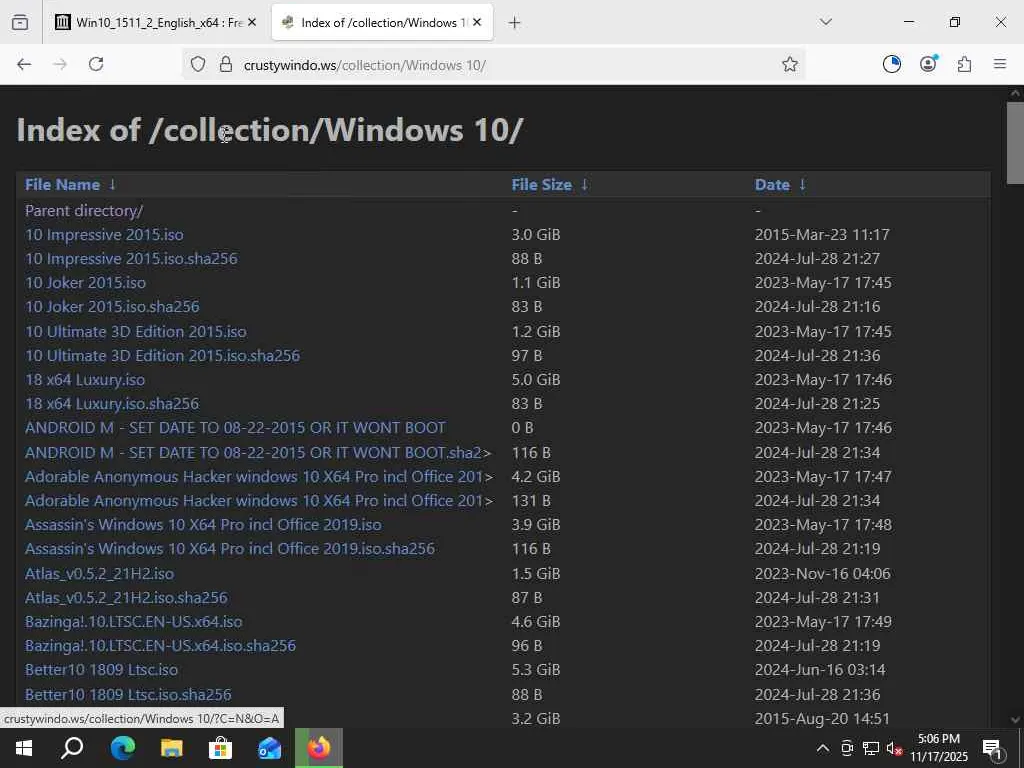Viewport: 1024px width, 768px height.
Task: Open the Firefox account icon
Action: pyautogui.click(x=928, y=64)
